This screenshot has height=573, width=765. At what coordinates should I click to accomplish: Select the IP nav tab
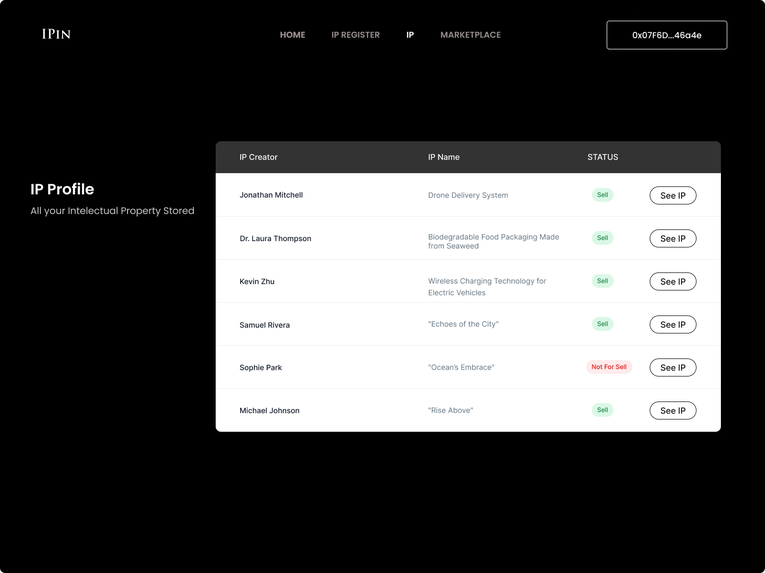pyautogui.click(x=410, y=35)
